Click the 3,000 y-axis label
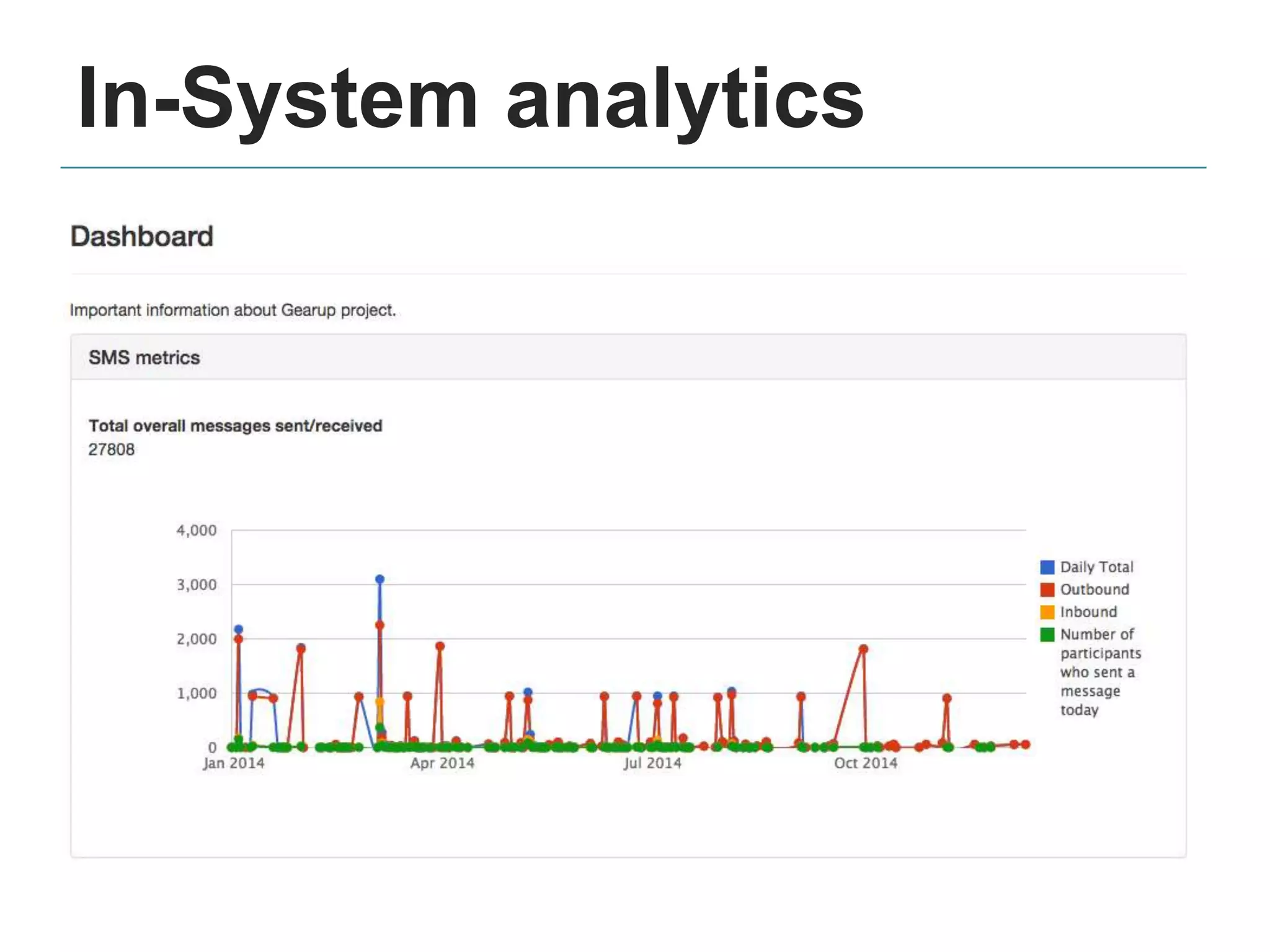Viewport: 1270px width, 952px height. pos(197,585)
